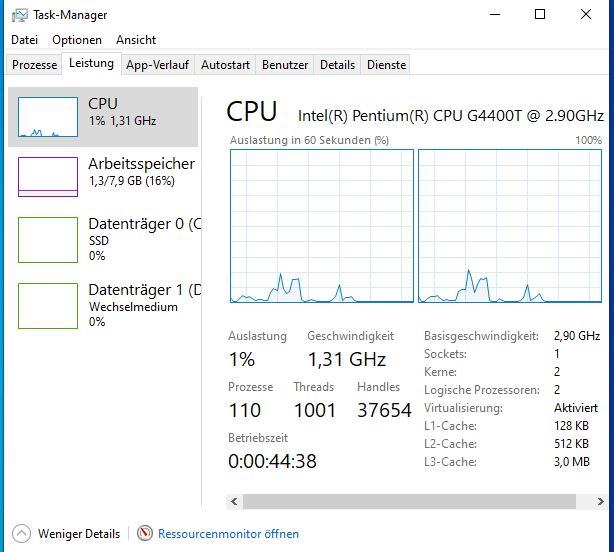Open Datenträger 1 Wechselmedium graph thumbnail
614x552 pixels.
47,305
